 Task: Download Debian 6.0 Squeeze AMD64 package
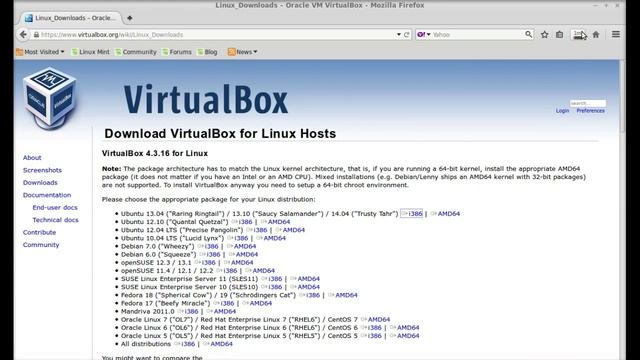coord(243,254)
